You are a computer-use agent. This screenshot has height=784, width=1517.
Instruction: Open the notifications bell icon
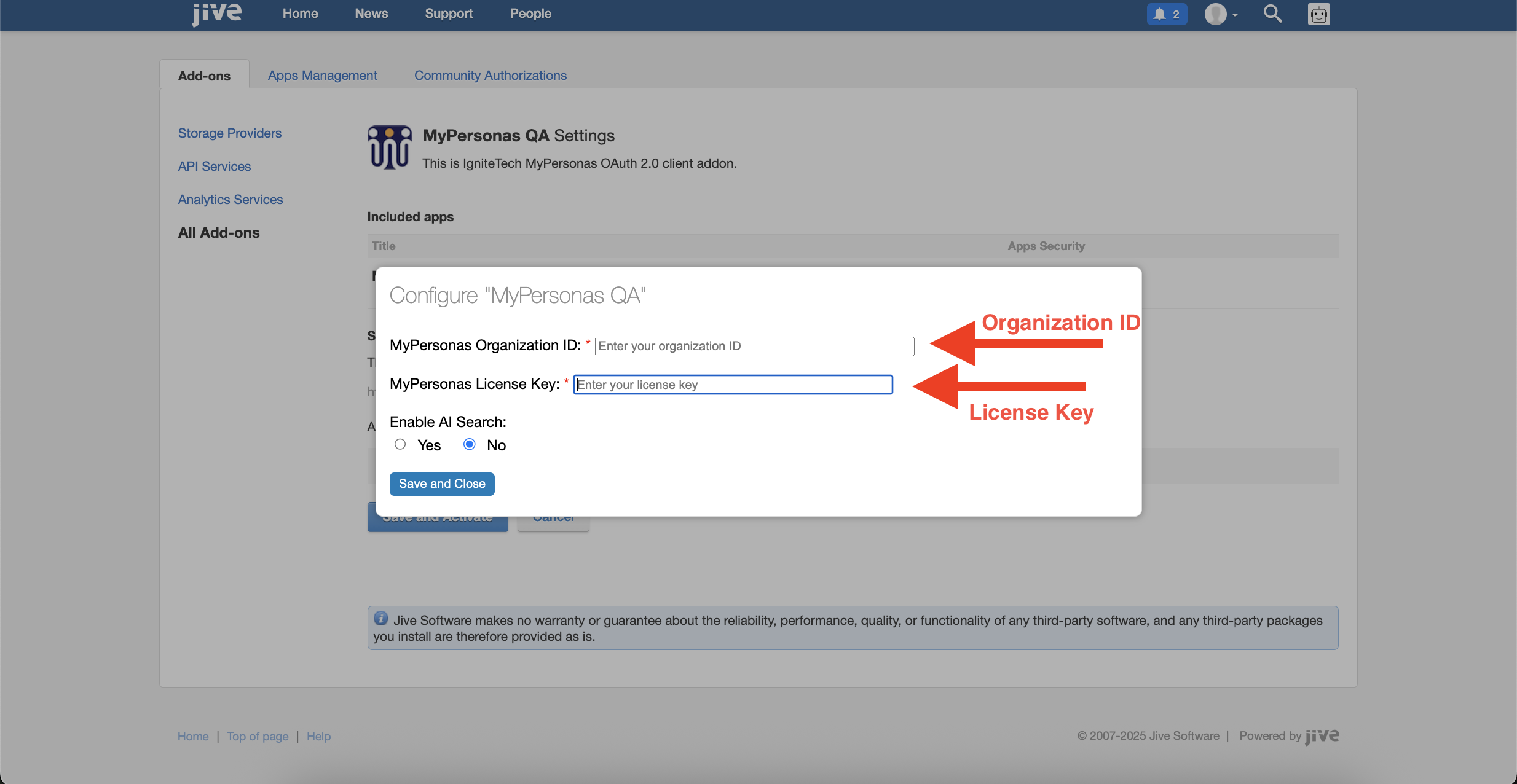[1159, 14]
